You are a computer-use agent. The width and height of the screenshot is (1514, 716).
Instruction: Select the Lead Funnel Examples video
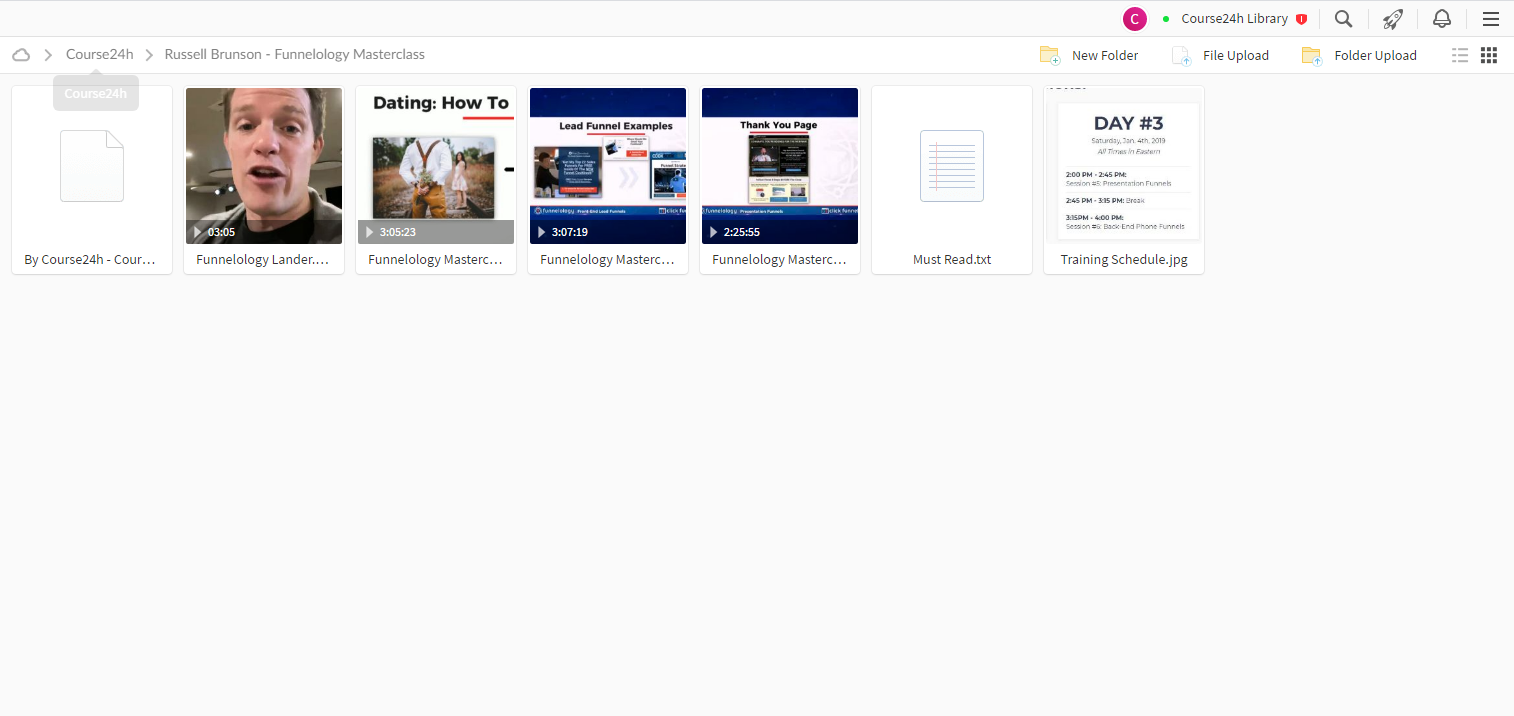pos(608,180)
